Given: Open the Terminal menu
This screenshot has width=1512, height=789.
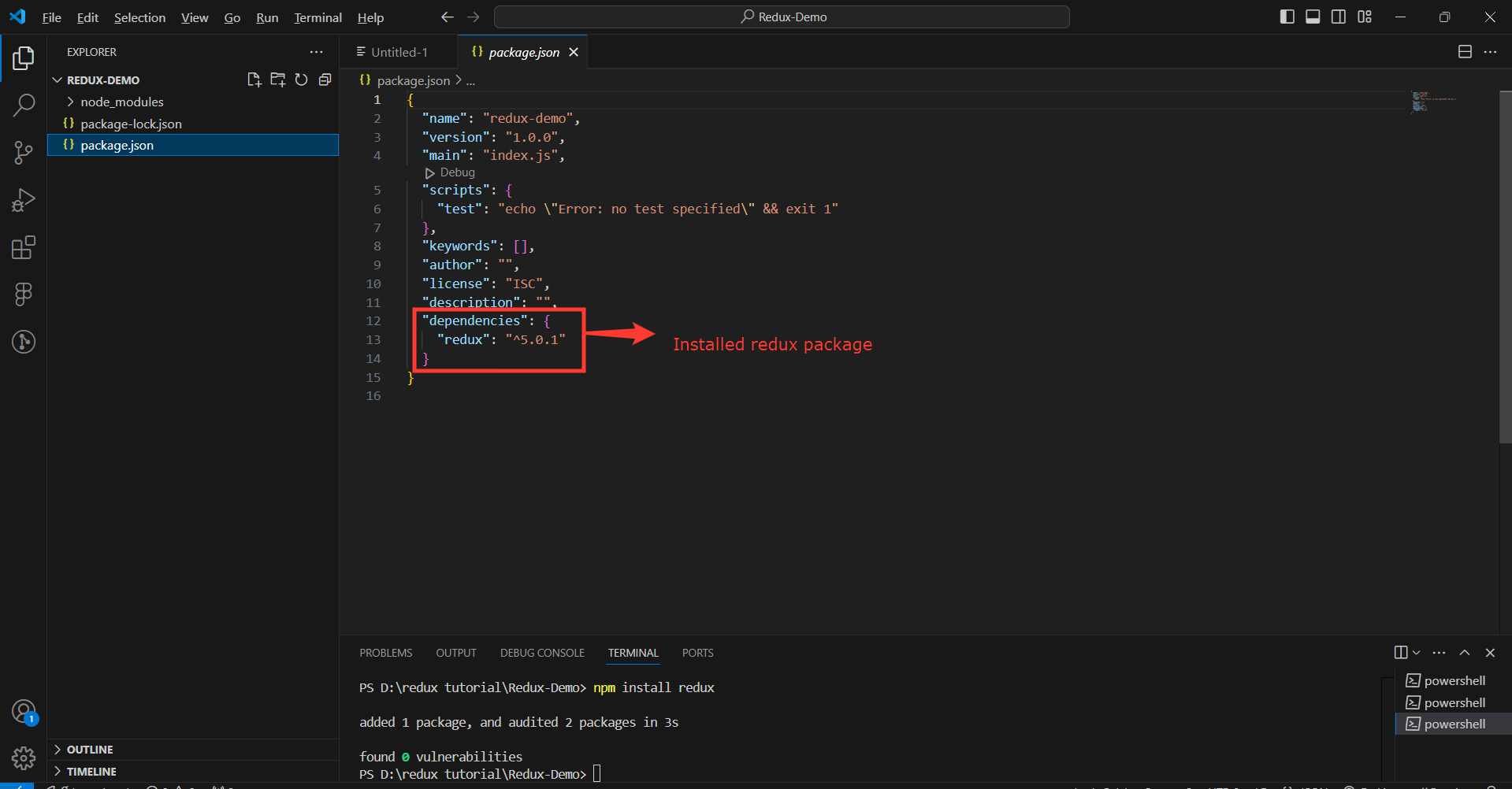Looking at the screenshot, I should 318,17.
